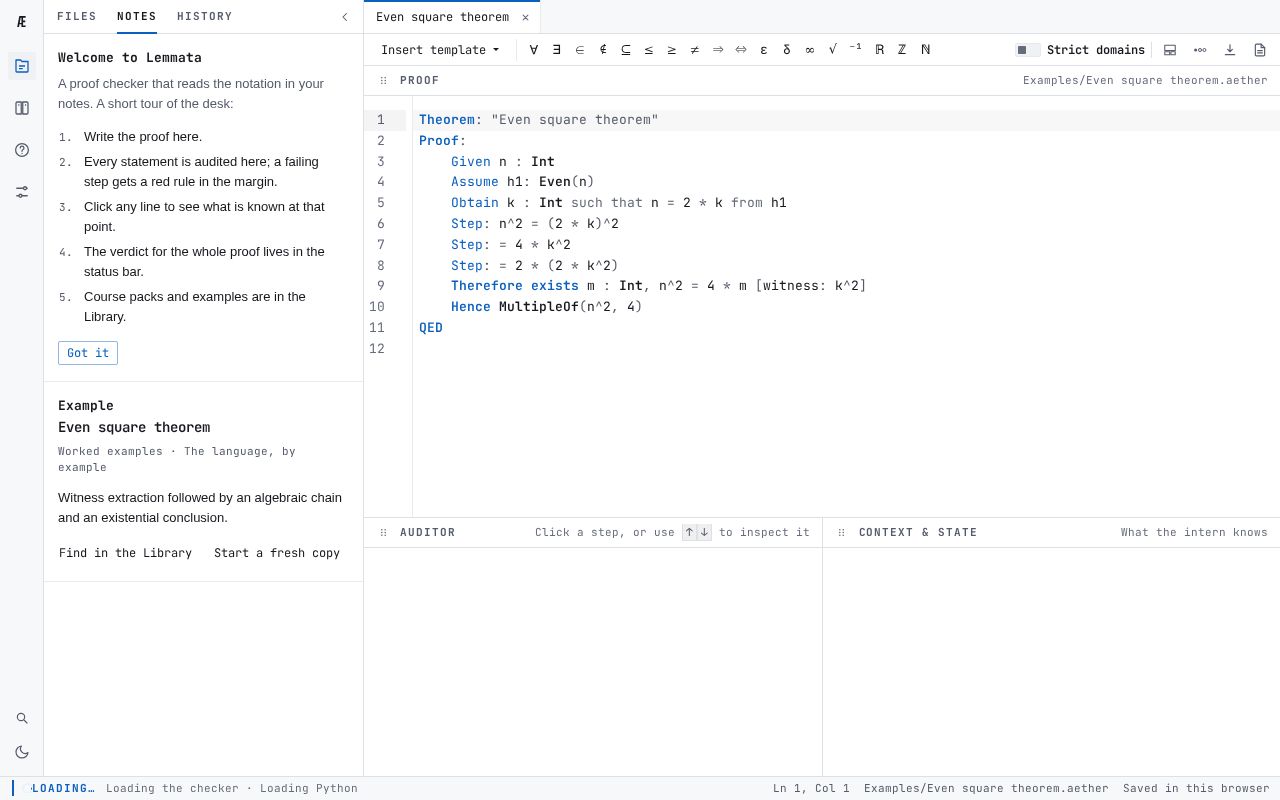Insert the greater-or-equal ≥ symbol

pos(672,50)
